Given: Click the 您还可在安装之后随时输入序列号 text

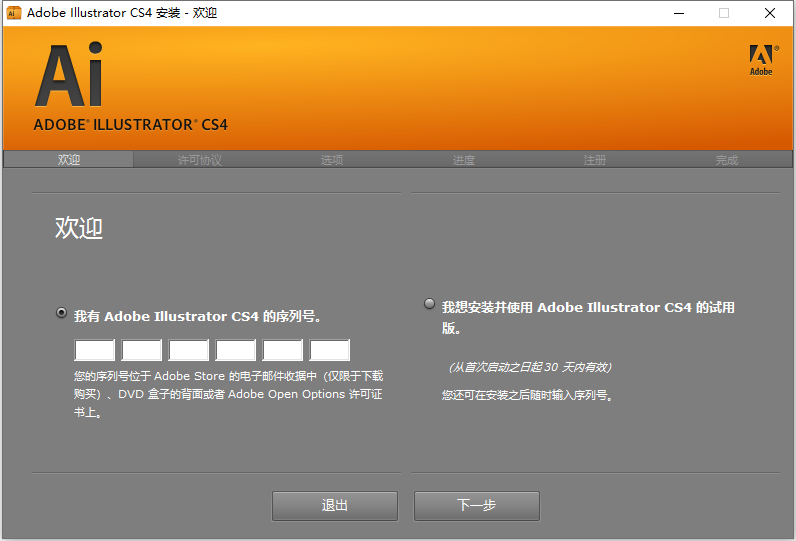Looking at the screenshot, I should (x=527, y=395).
